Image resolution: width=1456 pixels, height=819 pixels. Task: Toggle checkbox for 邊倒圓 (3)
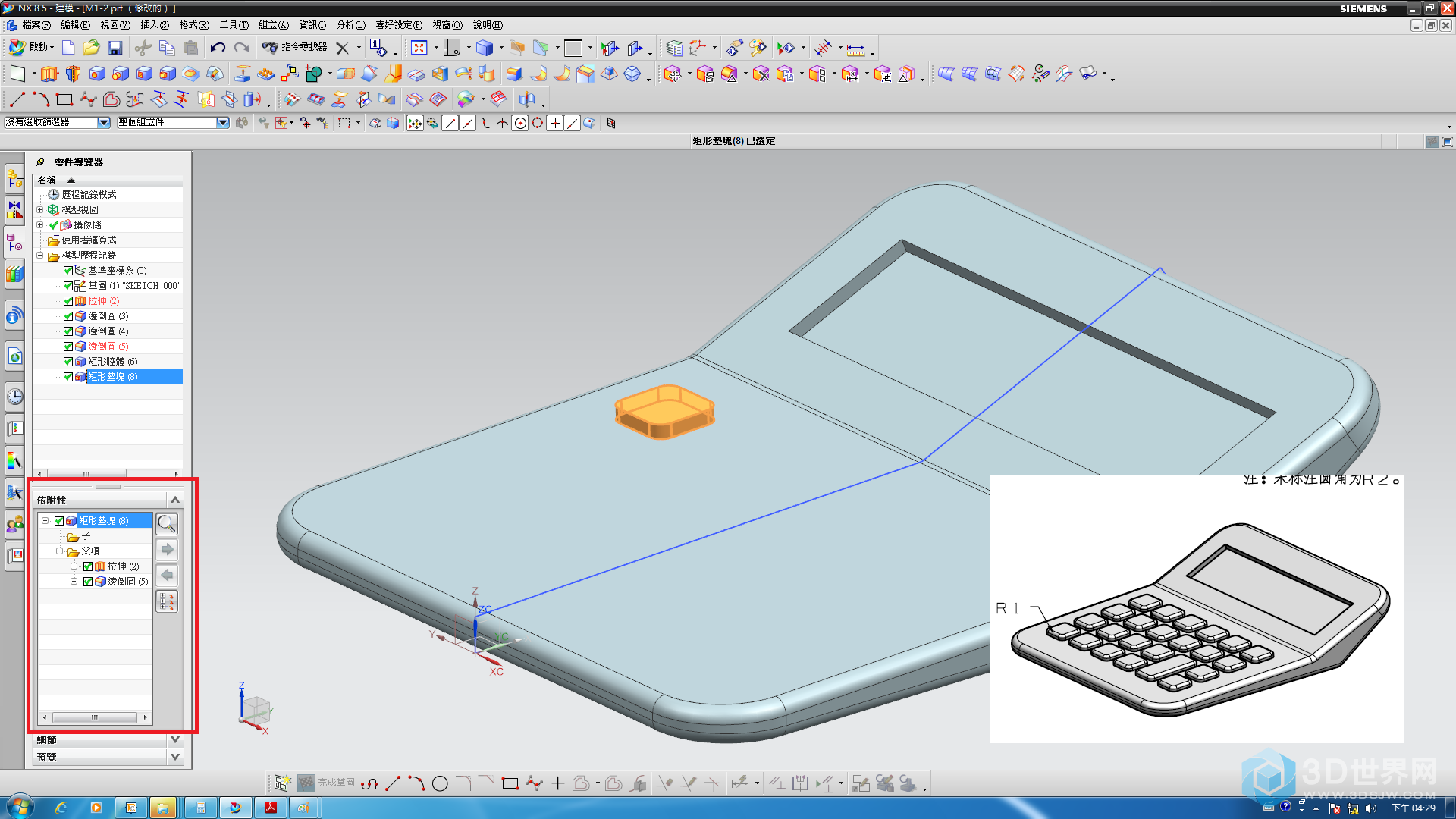[68, 316]
